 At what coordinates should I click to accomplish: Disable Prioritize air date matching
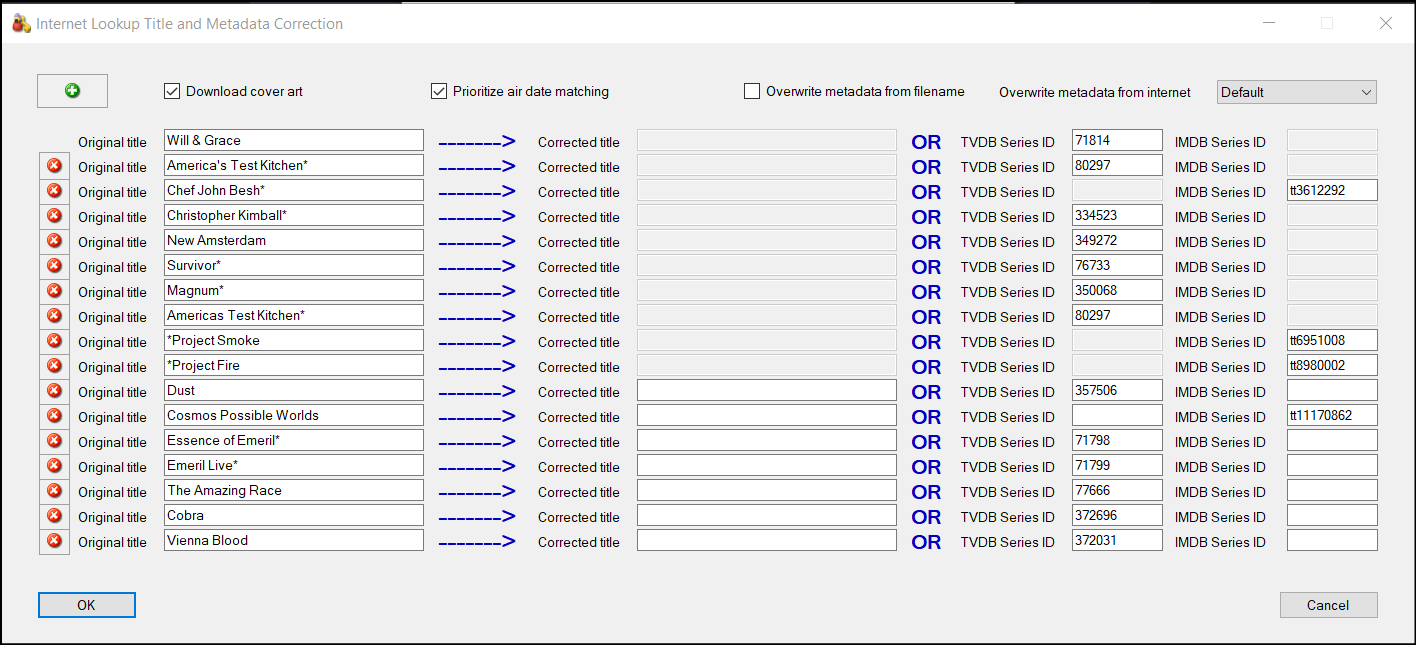(439, 91)
